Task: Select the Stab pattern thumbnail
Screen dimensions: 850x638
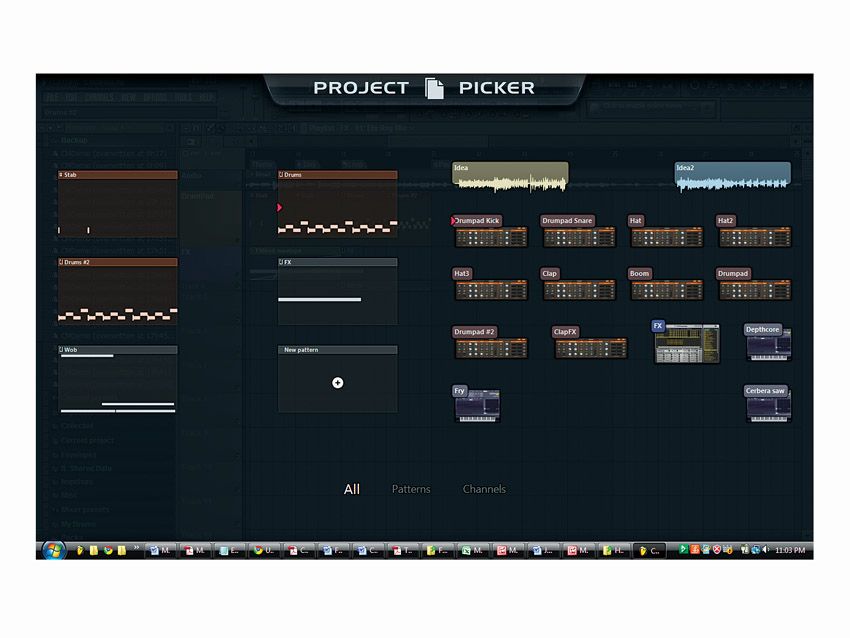Action: tap(118, 204)
